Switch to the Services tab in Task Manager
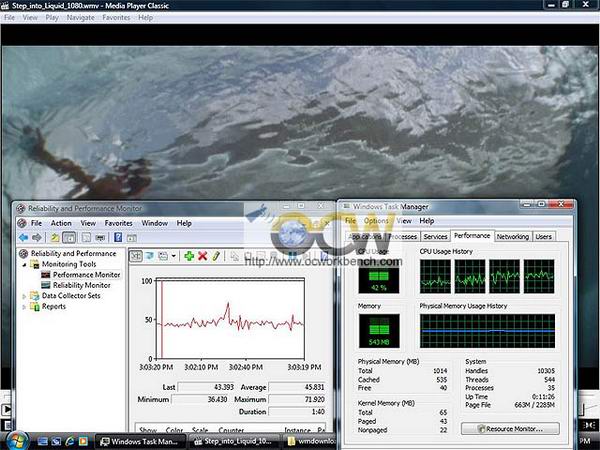600x450 pixels. [x=435, y=237]
